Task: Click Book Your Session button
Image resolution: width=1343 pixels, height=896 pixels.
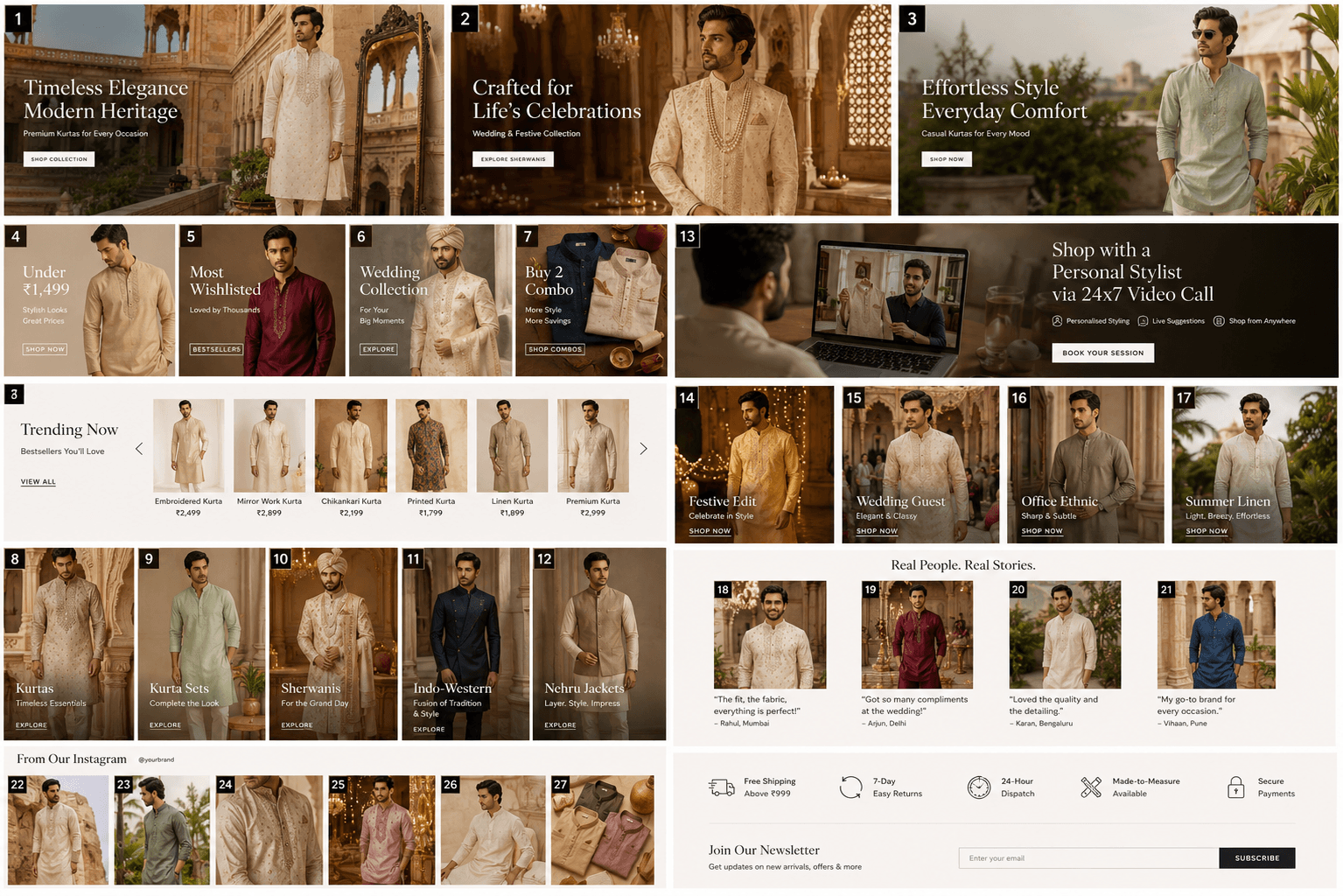Action: click(1102, 353)
